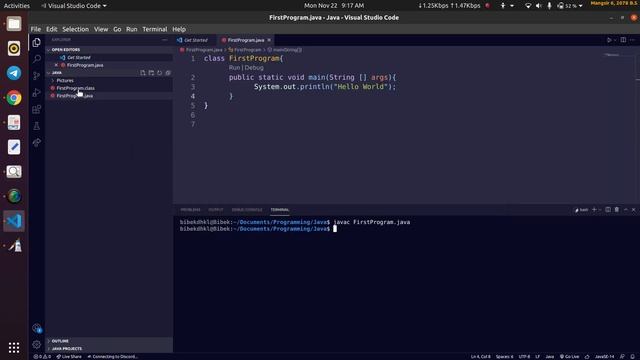This screenshot has width=640, height=360.
Task: Click the Run code lens above main
Action: pyautogui.click(x=234, y=68)
